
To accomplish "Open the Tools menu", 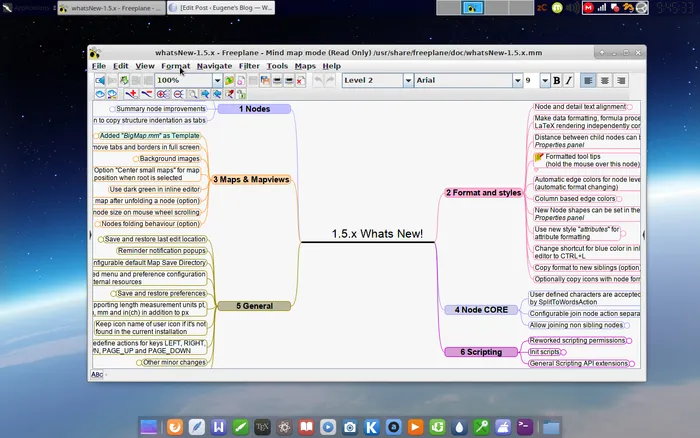I will (277, 66).
